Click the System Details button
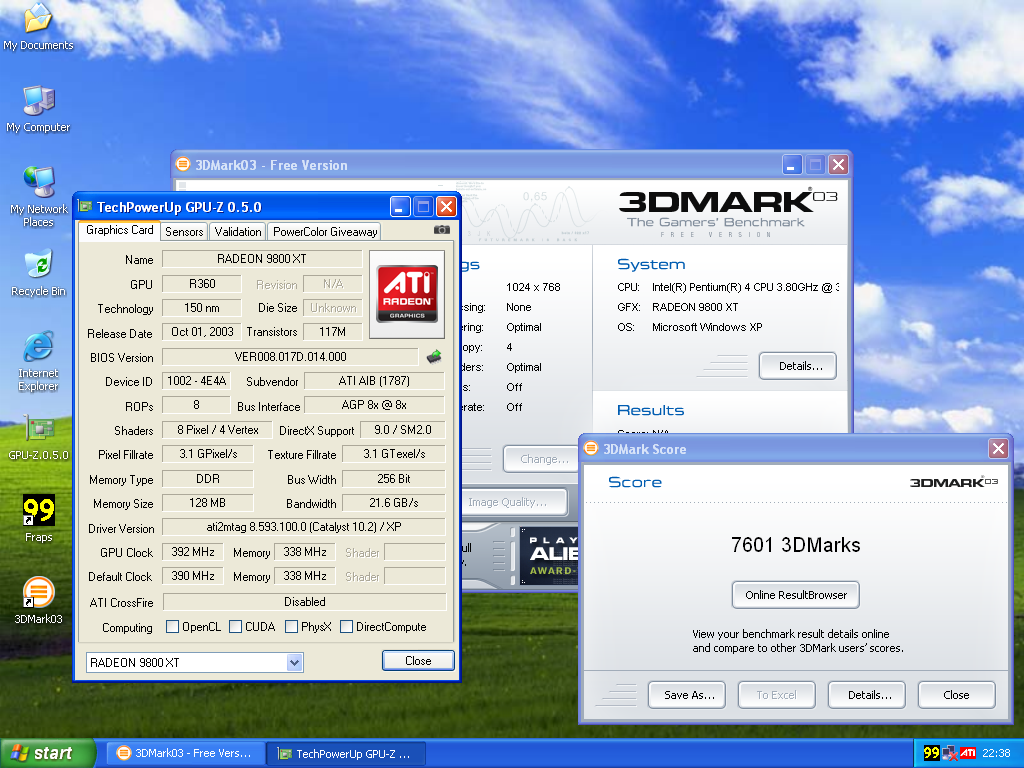 (798, 366)
